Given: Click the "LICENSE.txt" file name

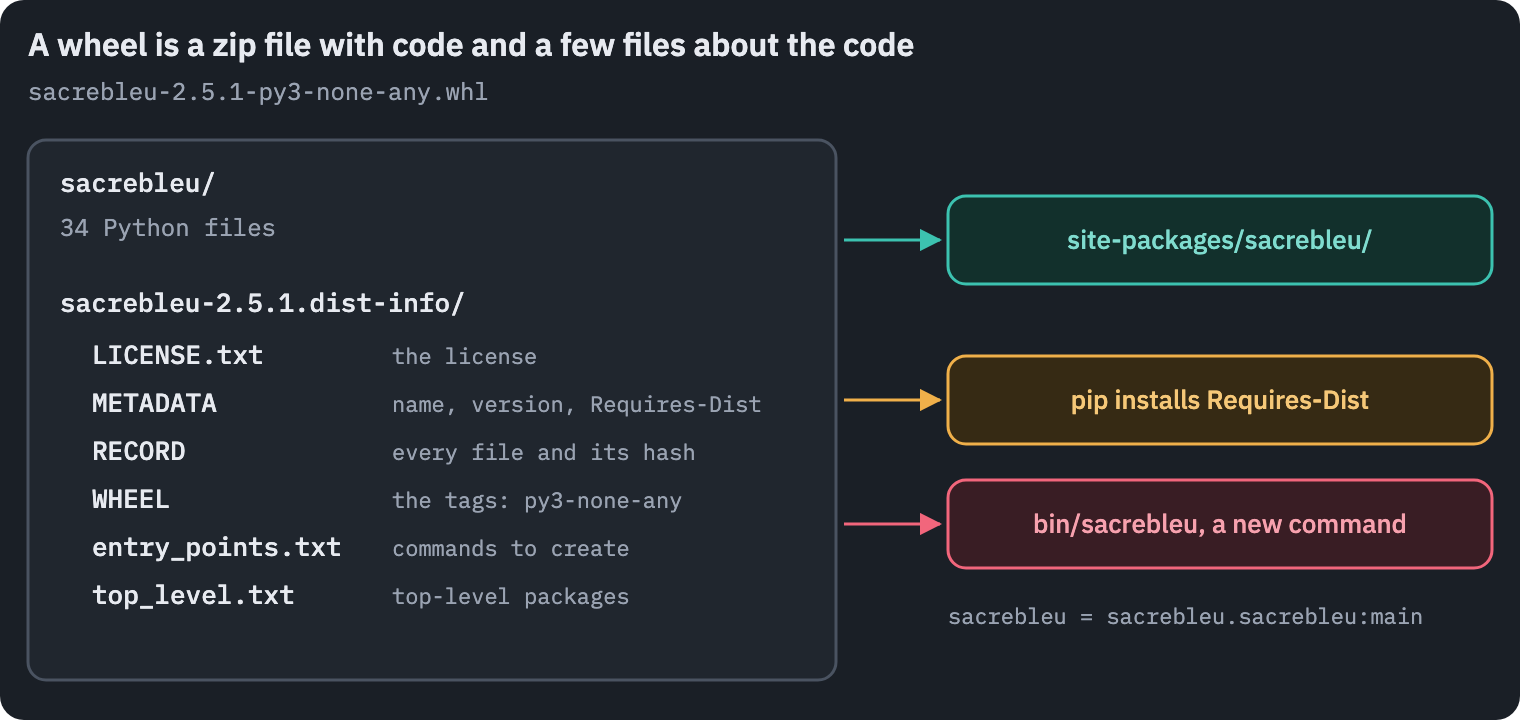Looking at the screenshot, I should click(178, 356).
